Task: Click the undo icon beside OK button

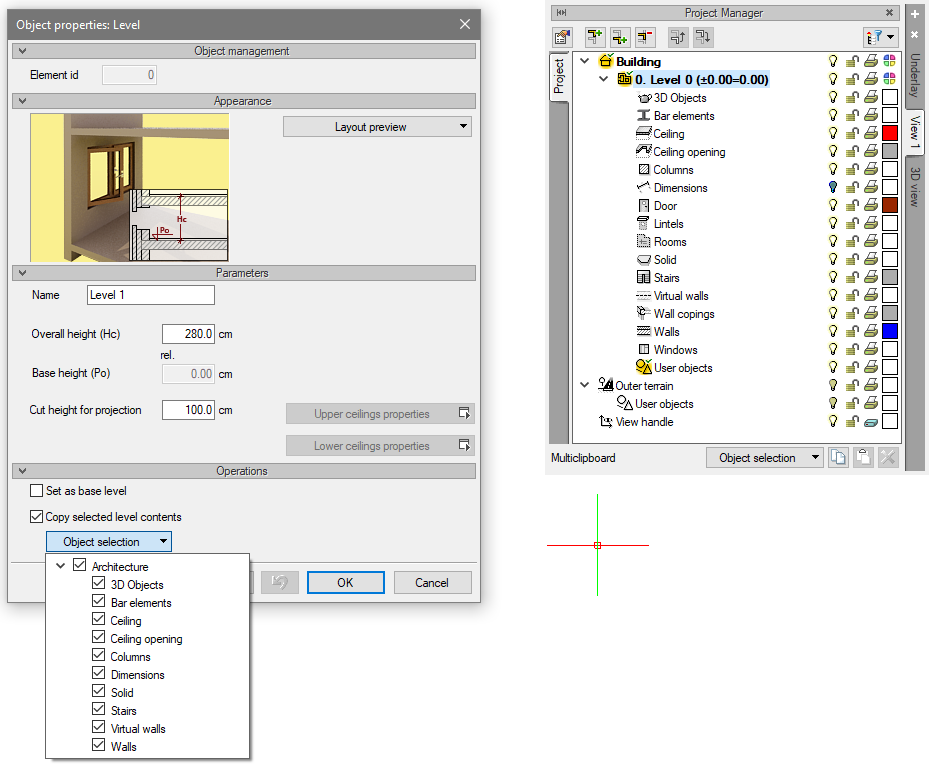Action: 279,582
